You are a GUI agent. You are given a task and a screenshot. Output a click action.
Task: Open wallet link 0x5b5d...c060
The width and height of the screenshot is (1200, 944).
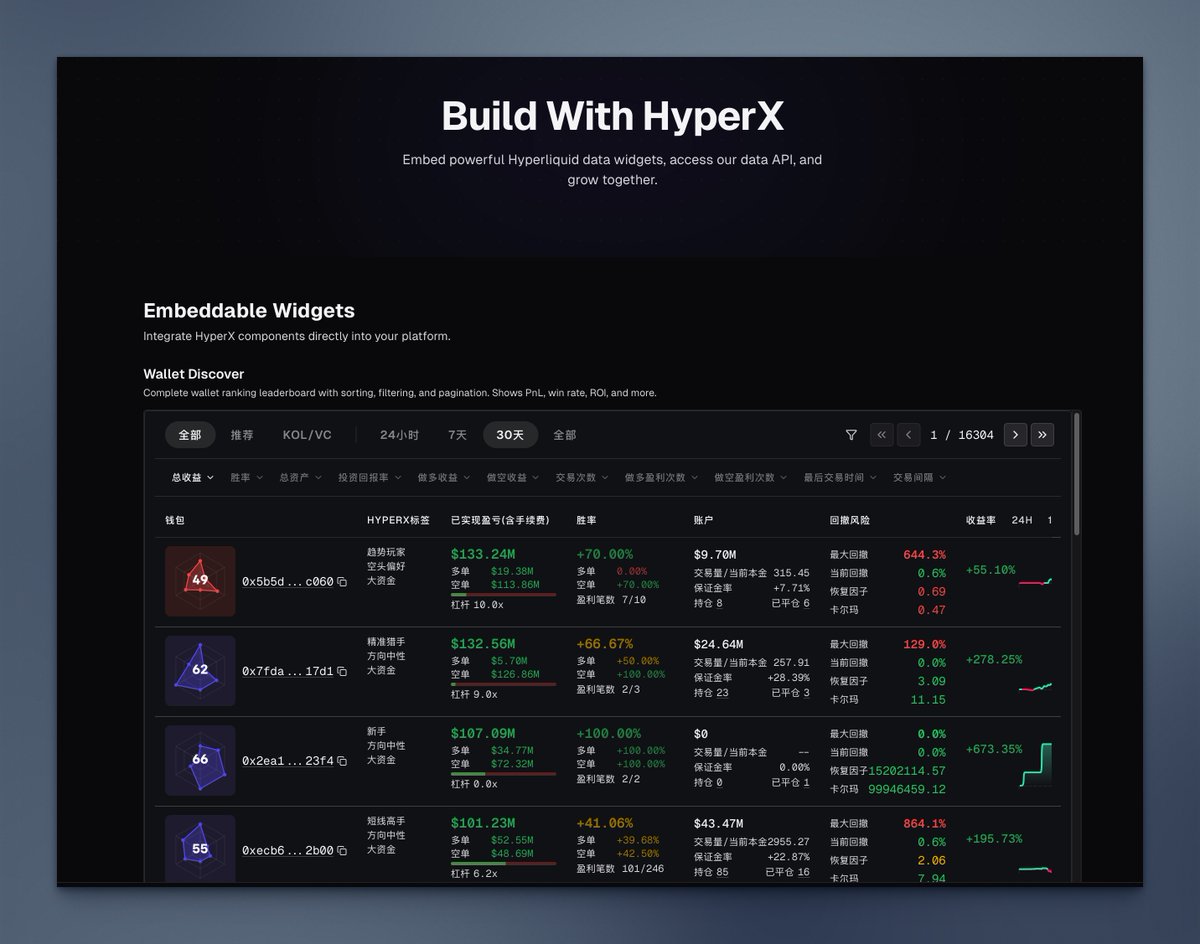(287, 582)
